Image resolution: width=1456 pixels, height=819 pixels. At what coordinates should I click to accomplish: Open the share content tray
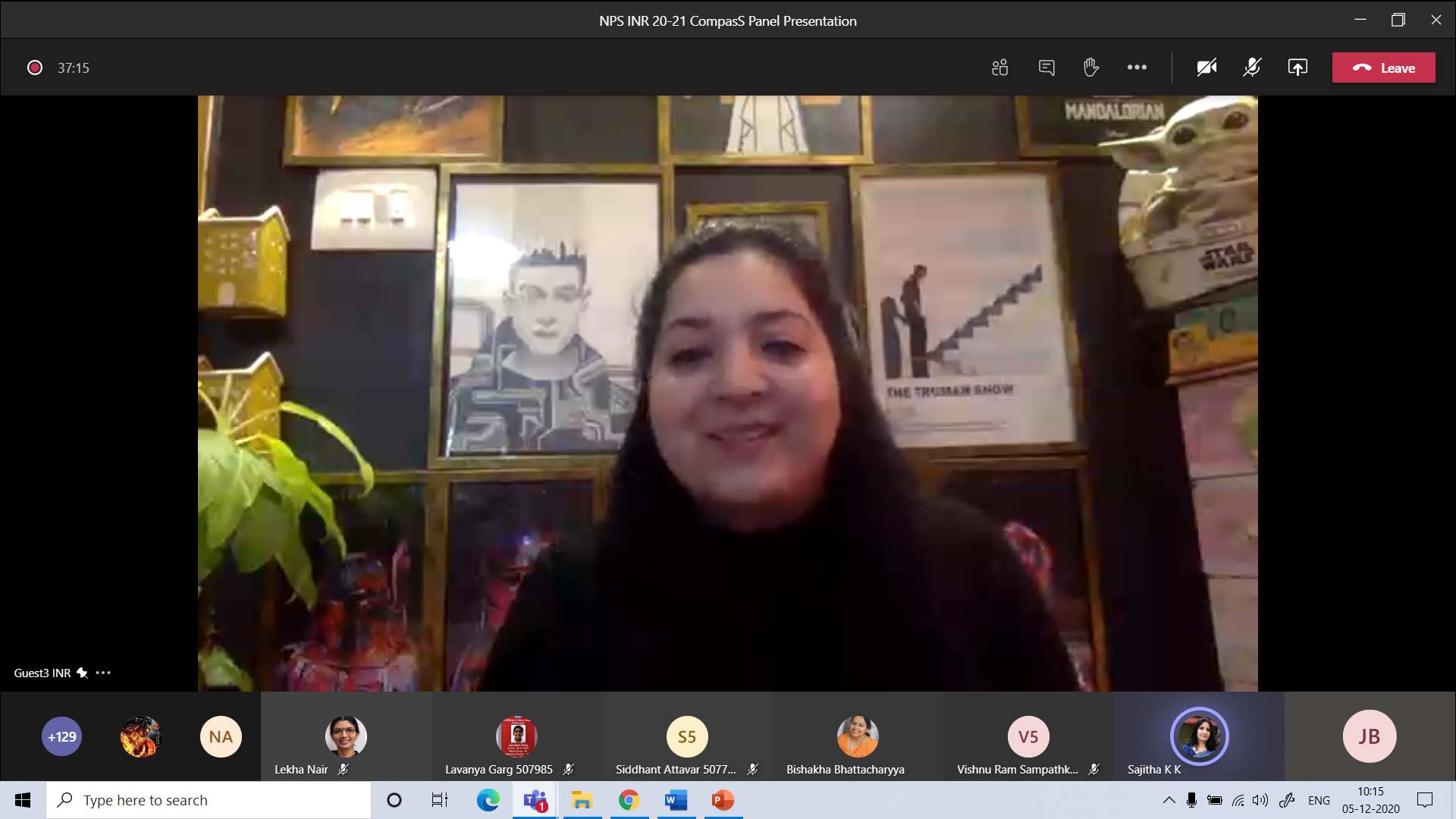point(1298,67)
